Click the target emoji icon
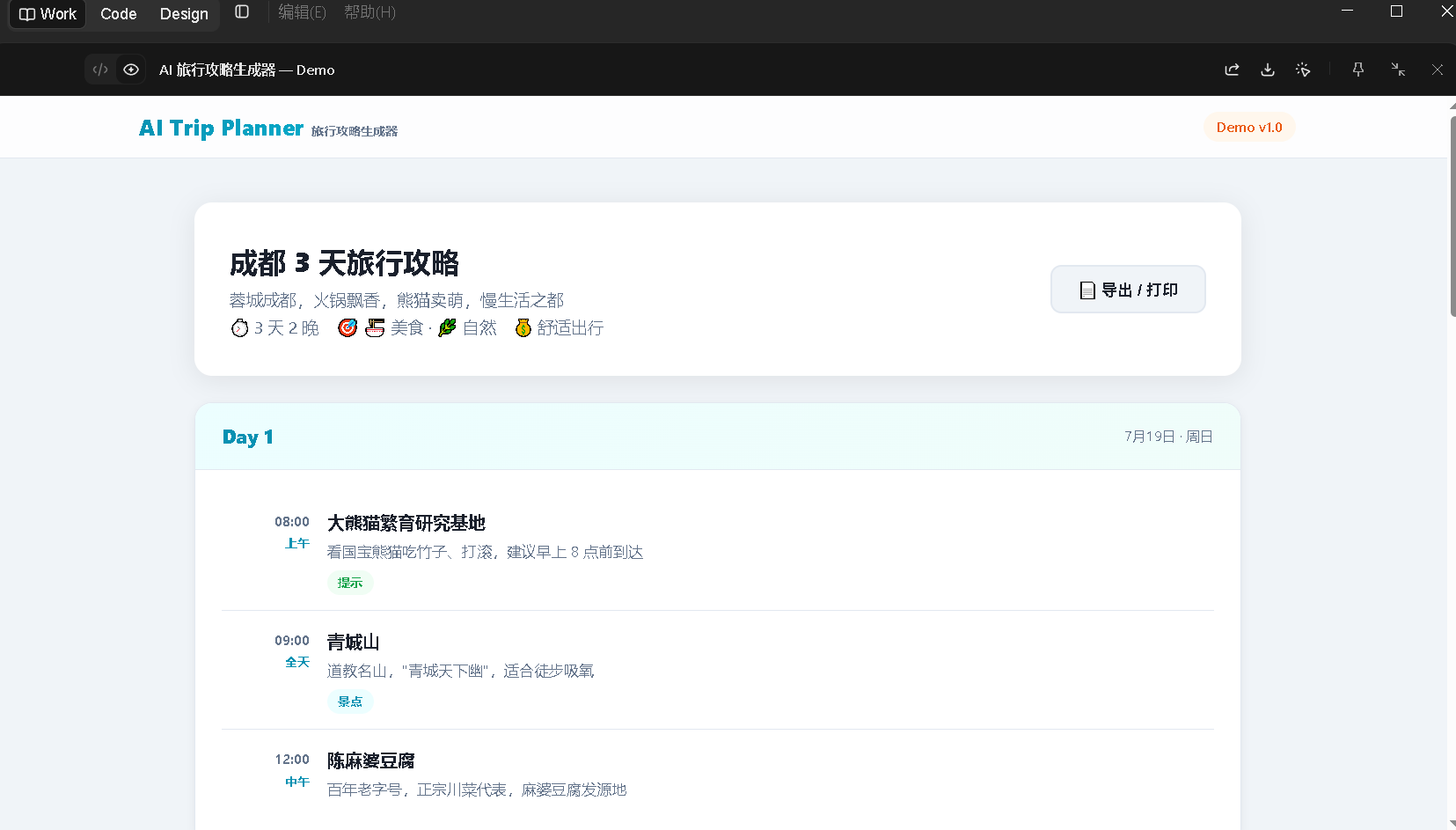This screenshot has width=1456, height=830. click(348, 328)
